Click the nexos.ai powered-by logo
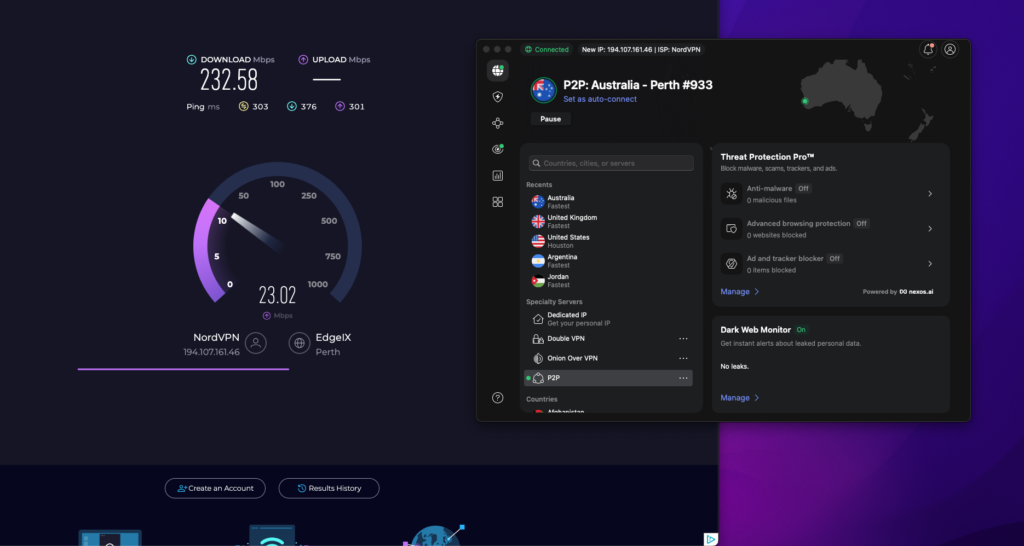 pos(916,292)
